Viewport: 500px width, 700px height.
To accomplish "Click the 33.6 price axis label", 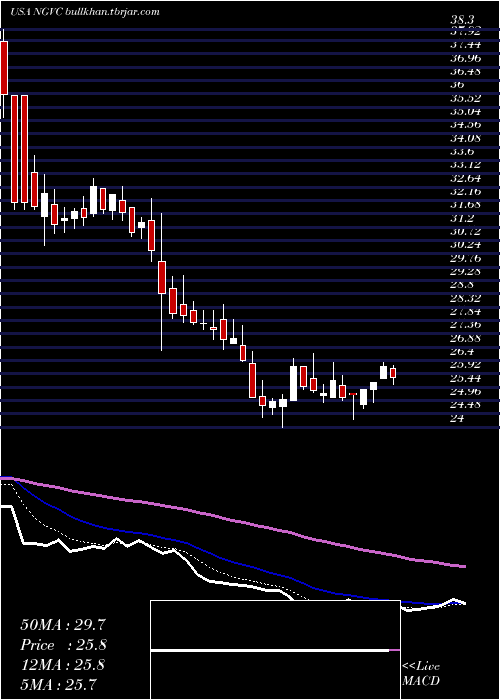I will pos(462,151).
